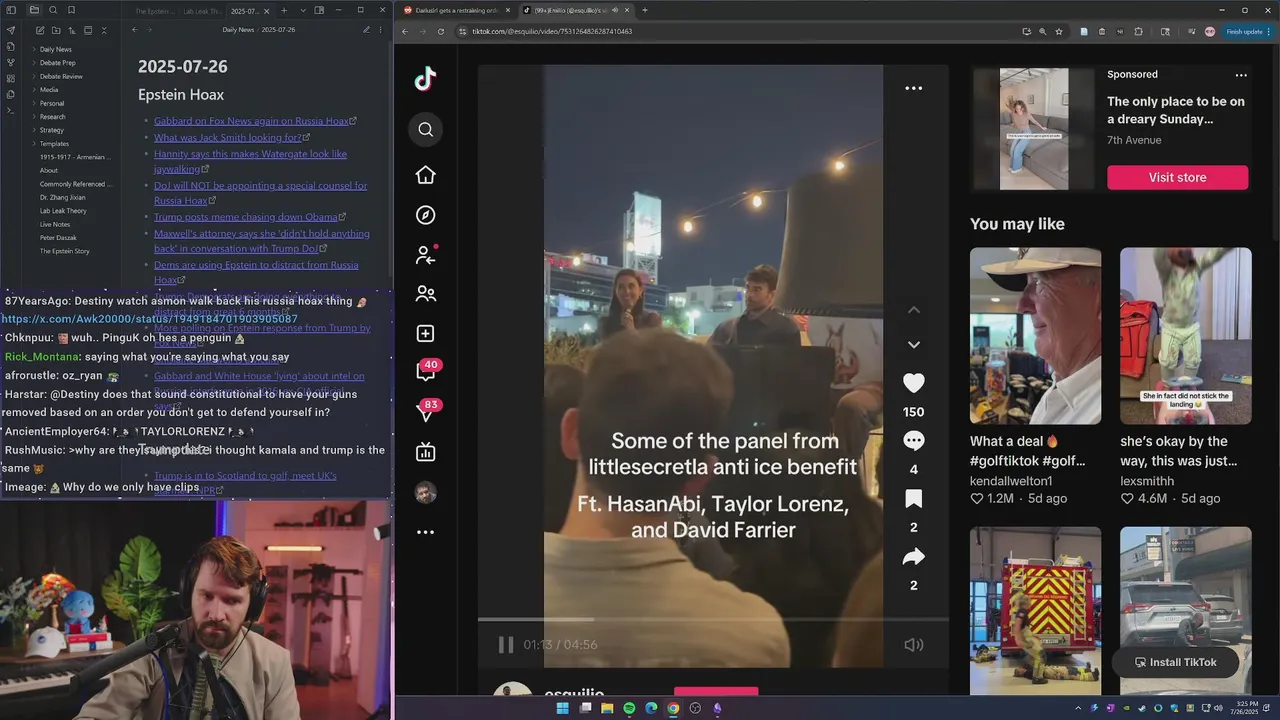Open Obsidian file explorer folder icon
Screen dimensions: 1280x720
[34, 10]
